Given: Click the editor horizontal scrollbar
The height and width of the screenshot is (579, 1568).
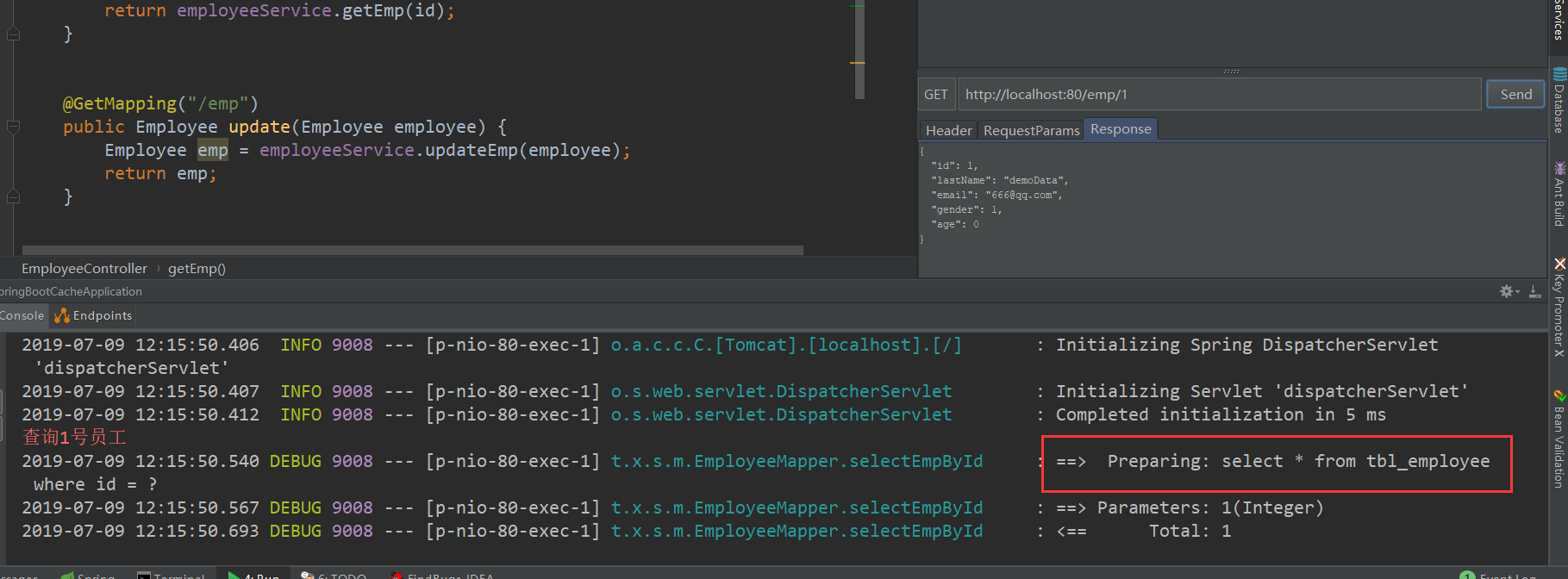Looking at the screenshot, I should tap(412, 250).
